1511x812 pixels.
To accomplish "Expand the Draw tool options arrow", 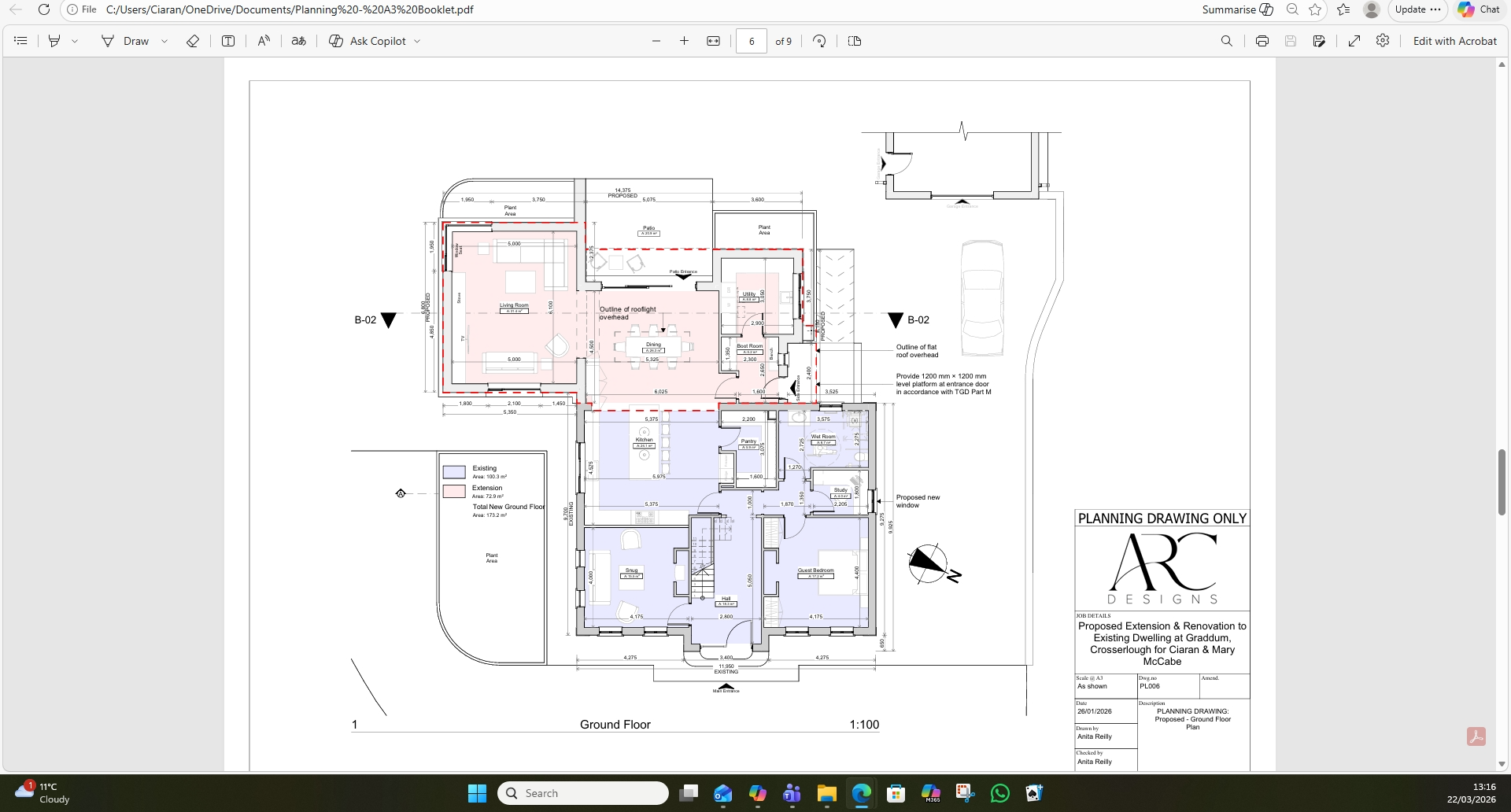I will tap(164, 41).
